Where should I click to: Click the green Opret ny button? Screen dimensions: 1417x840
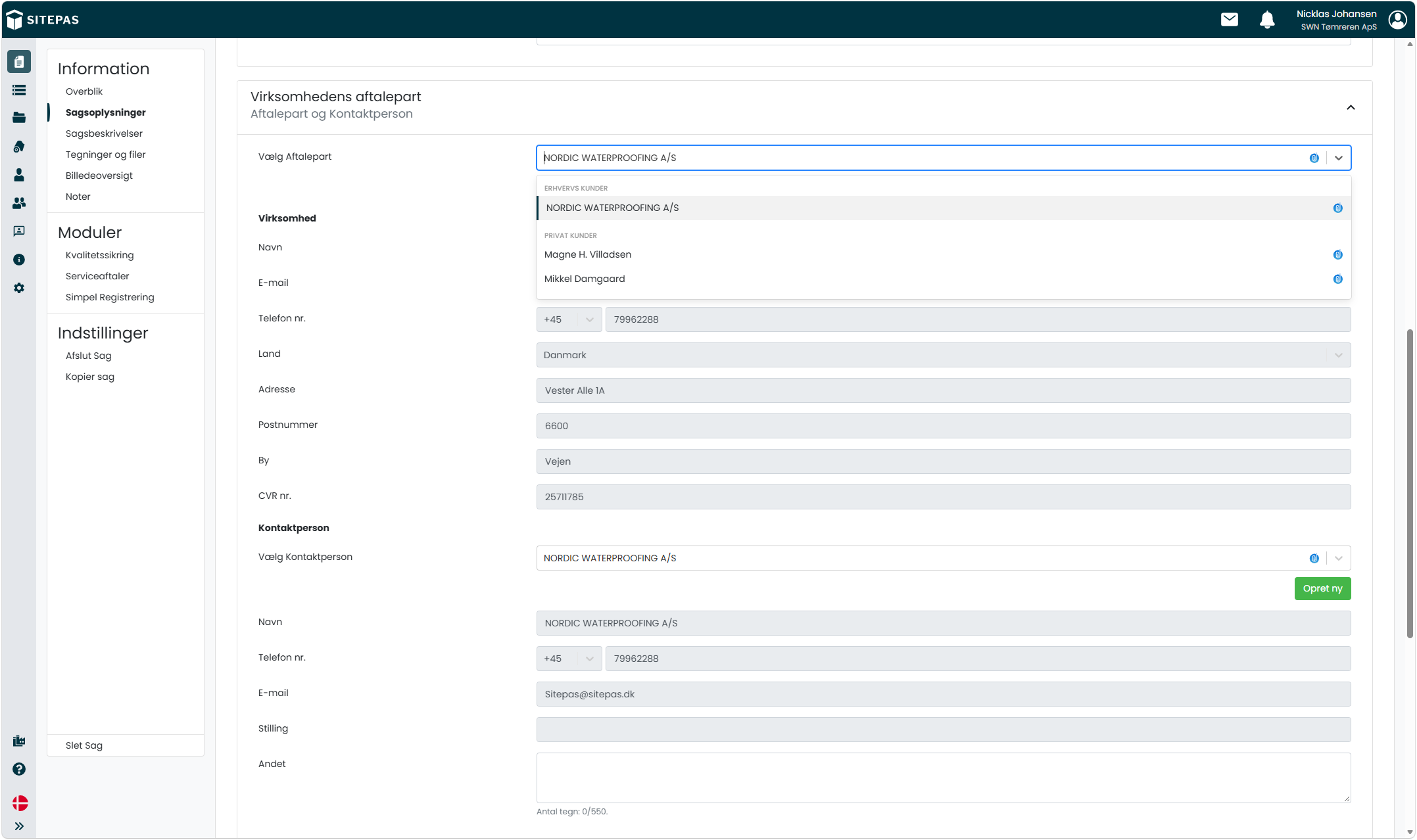(x=1322, y=588)
